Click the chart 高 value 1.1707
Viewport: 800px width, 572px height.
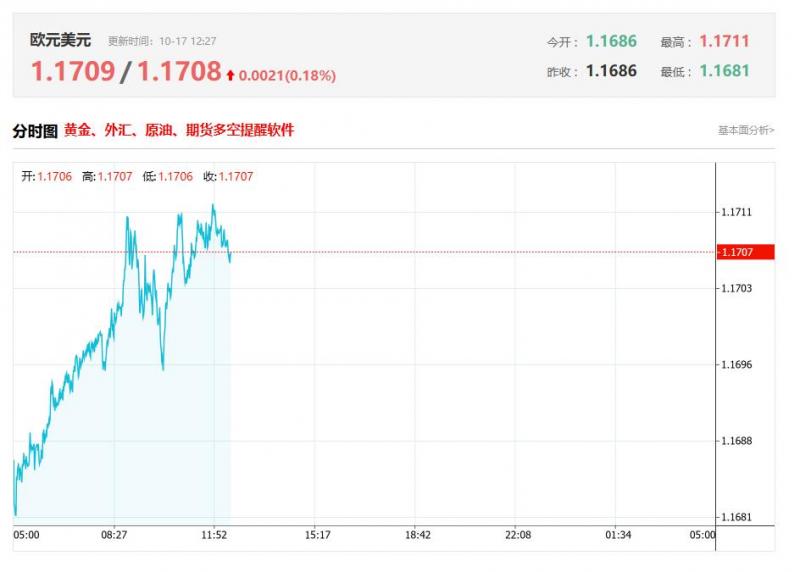coord(115,177)
